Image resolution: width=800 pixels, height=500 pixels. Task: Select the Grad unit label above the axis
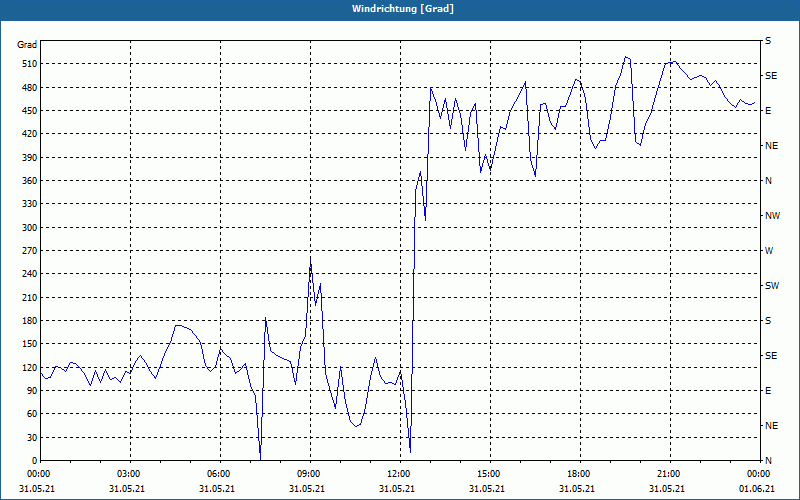click(27, 45)
